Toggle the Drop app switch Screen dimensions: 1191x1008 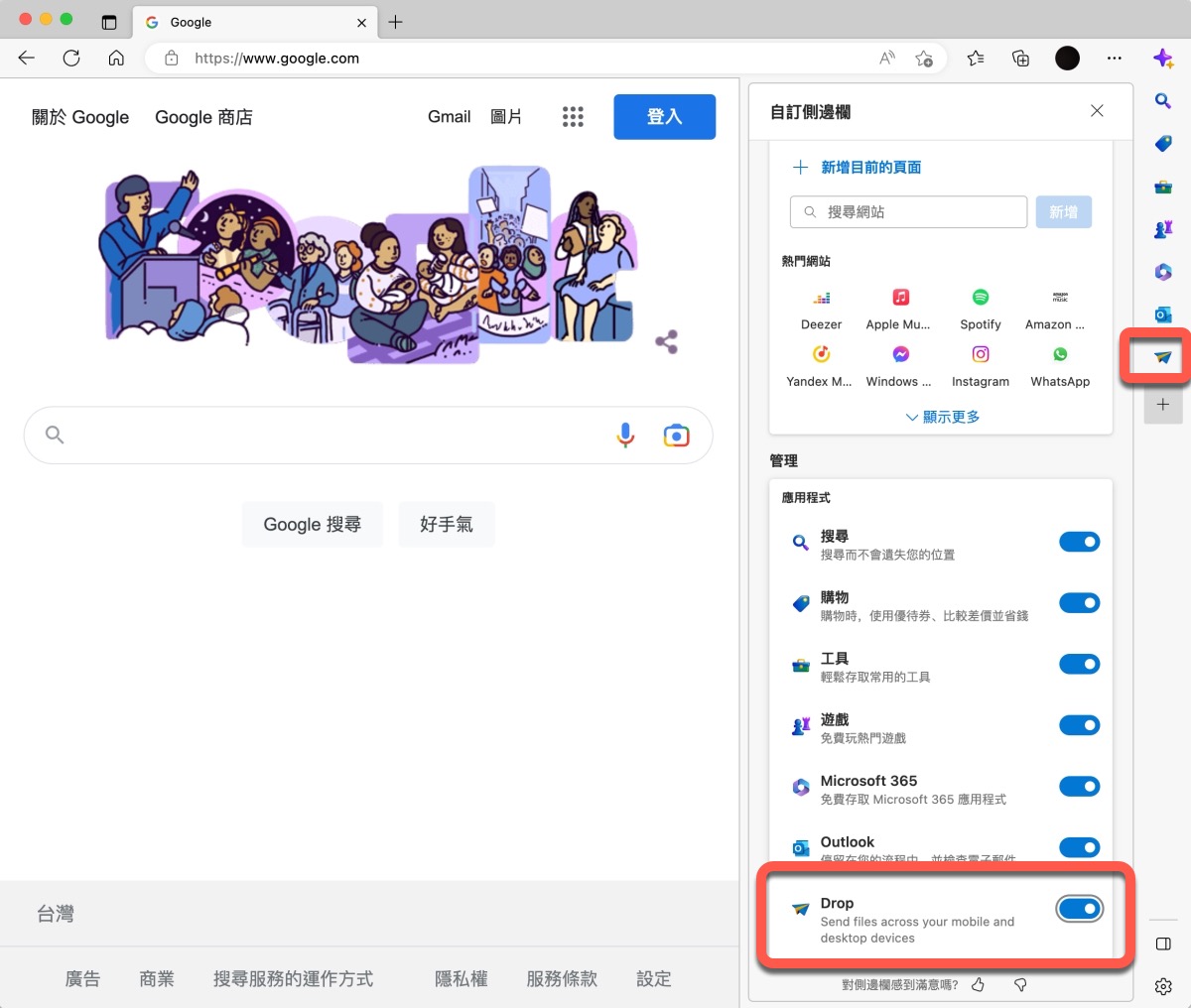tap(1079, 909)
